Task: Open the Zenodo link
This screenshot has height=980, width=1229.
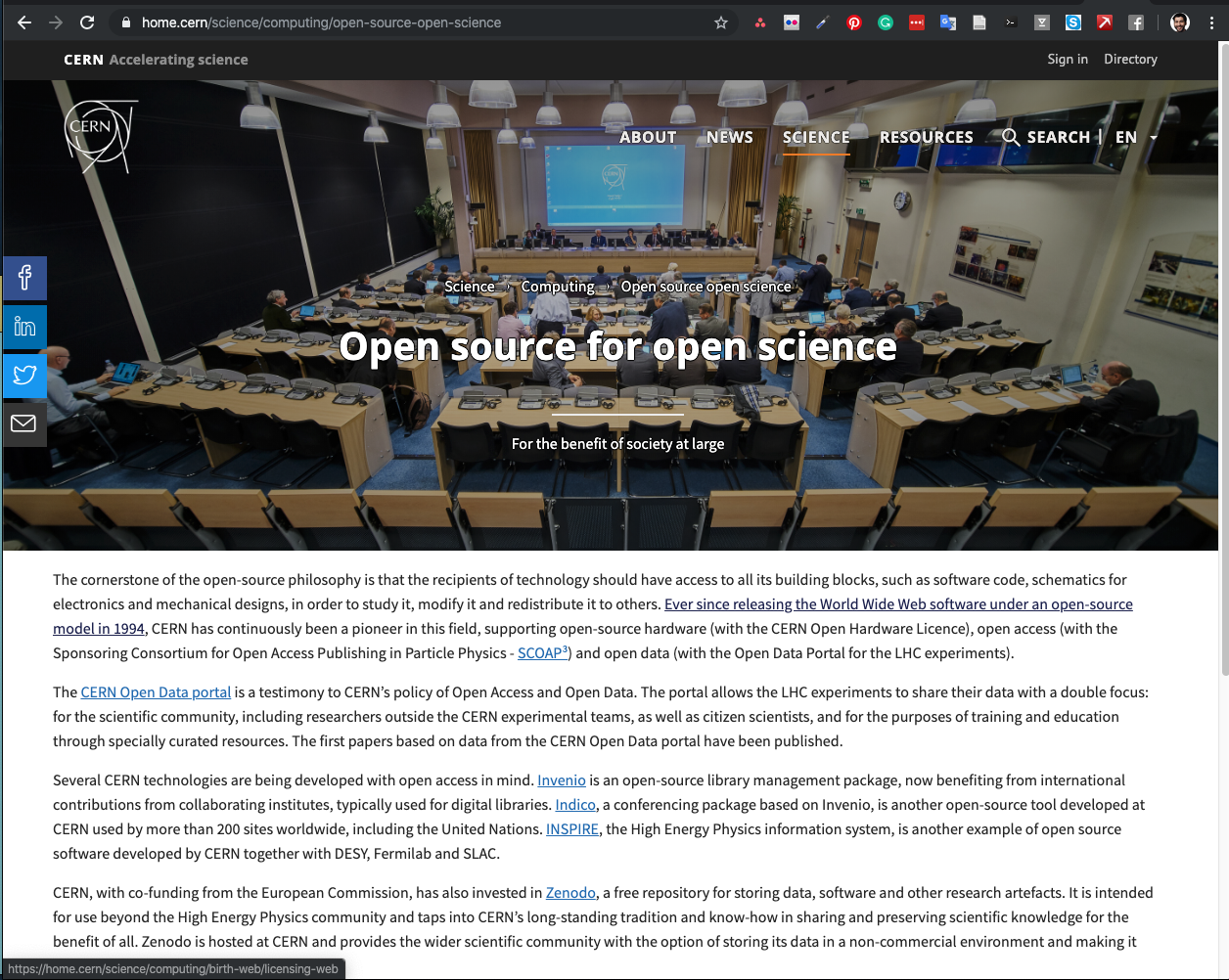Action: 570,893
